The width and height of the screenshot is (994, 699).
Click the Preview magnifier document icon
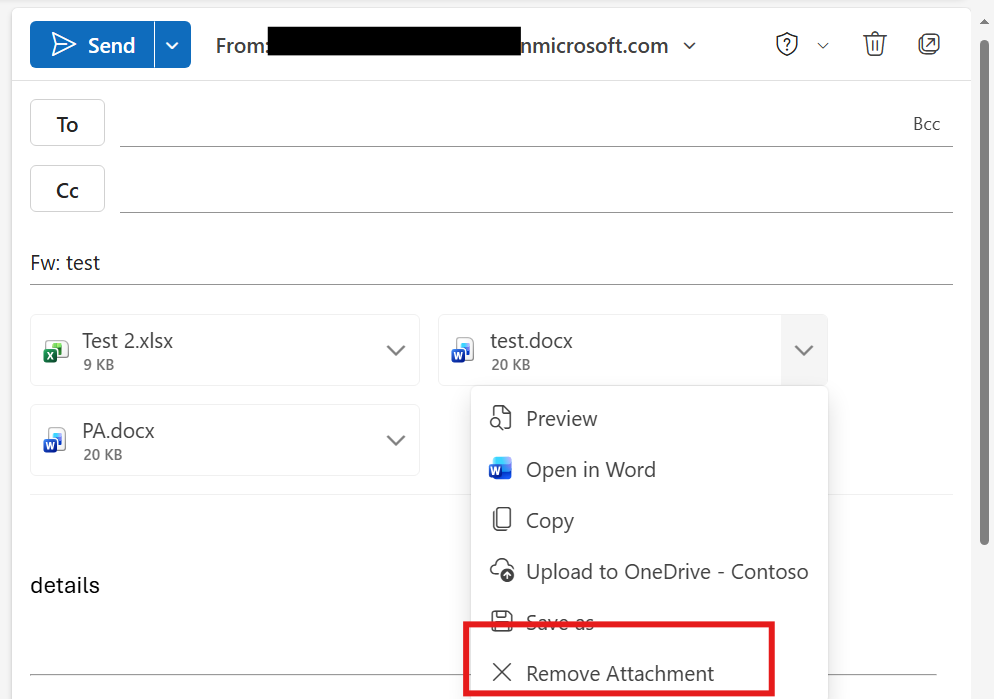[x=501, y=418]
